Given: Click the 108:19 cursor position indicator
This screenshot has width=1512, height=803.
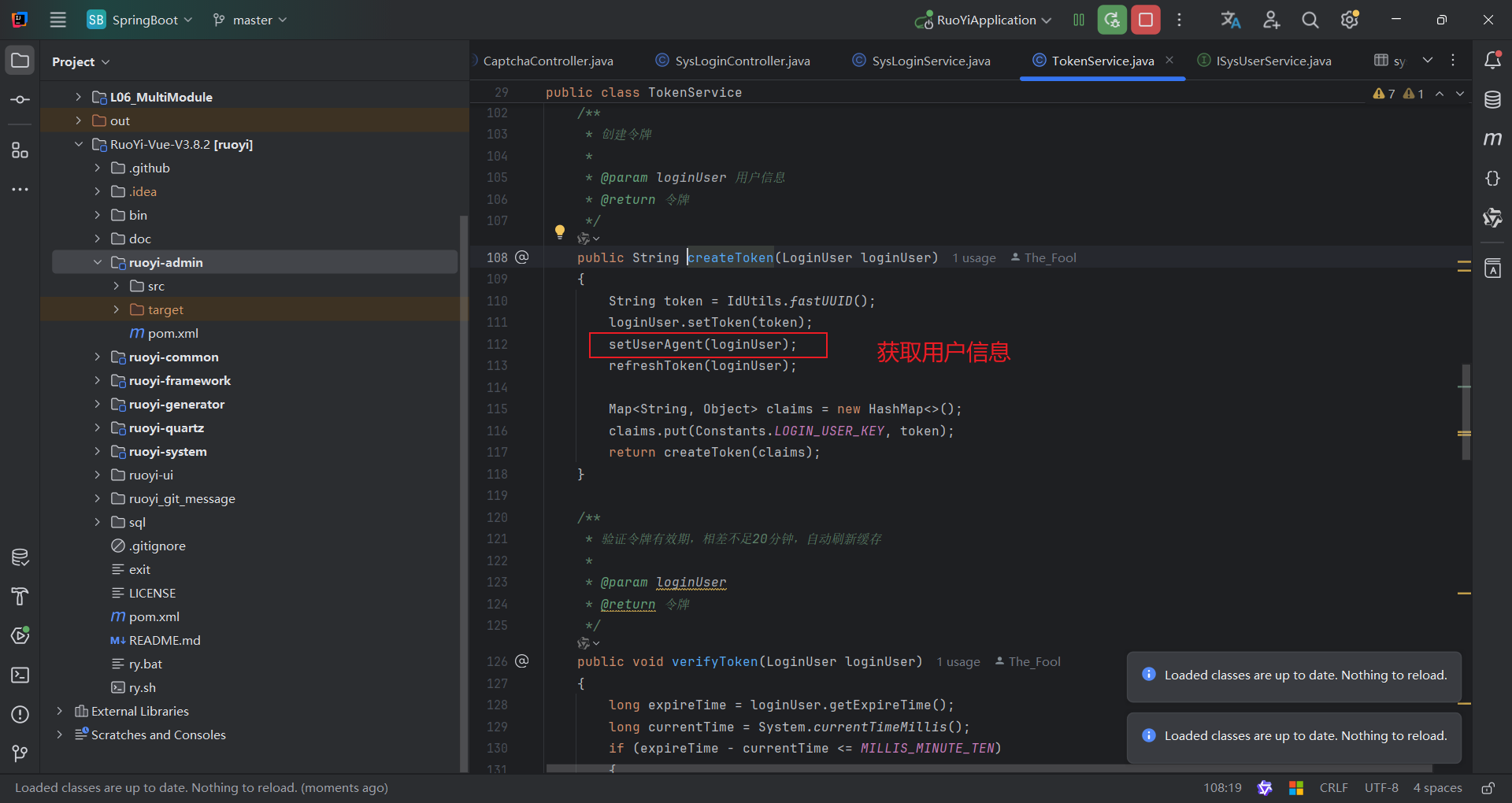Looking at the screenshot, I should [x=1222, y=788].
